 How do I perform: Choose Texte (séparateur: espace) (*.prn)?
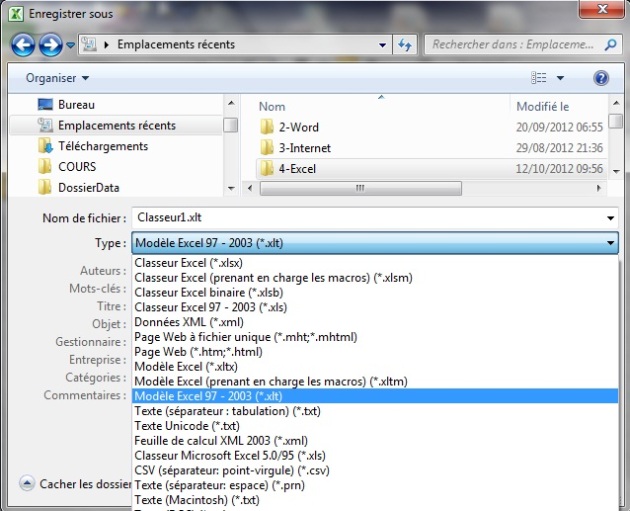(375, 485)
